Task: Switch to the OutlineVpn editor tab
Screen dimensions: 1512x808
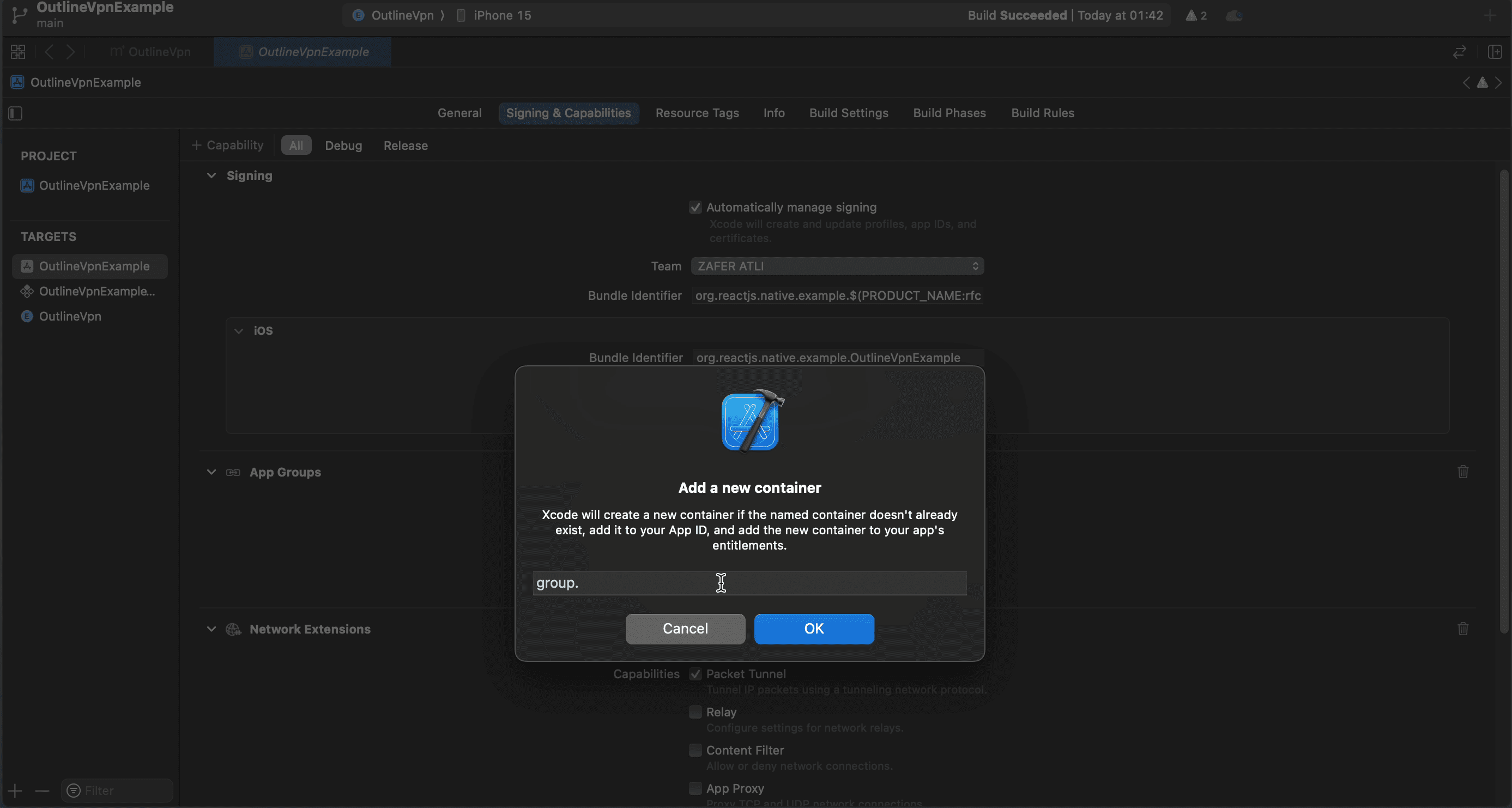Action: click(x=150, y=52)
